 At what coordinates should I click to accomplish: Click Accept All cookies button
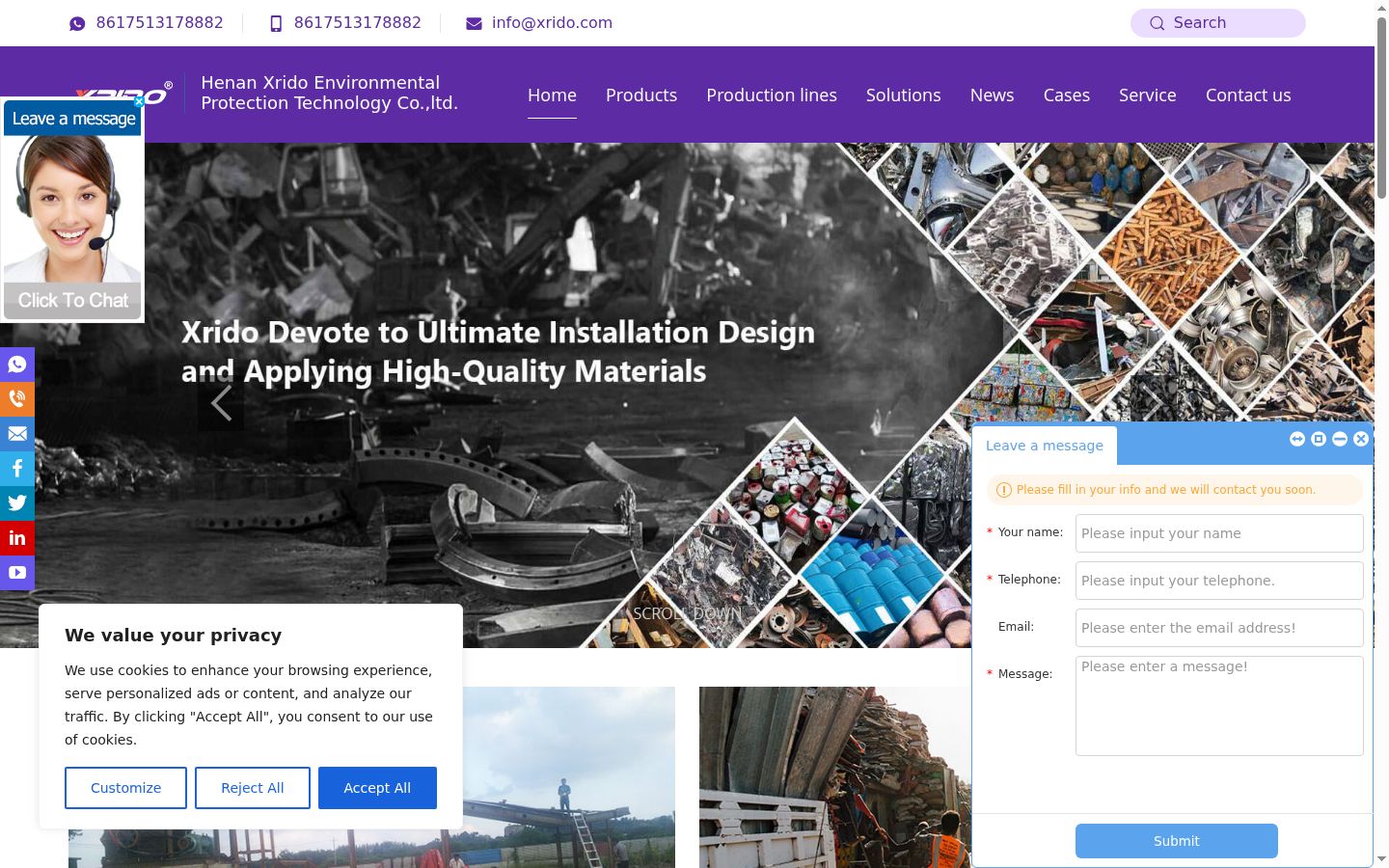point(377,788)
